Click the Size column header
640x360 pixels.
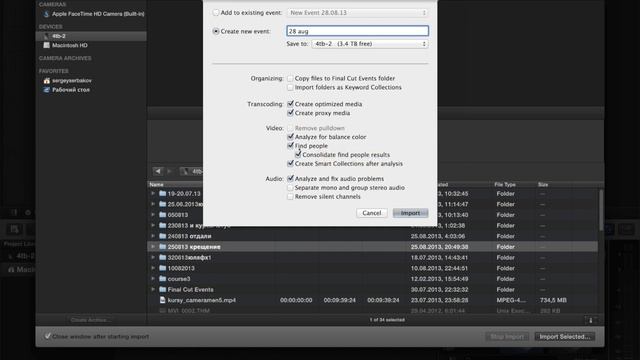[x=543, y=184]
